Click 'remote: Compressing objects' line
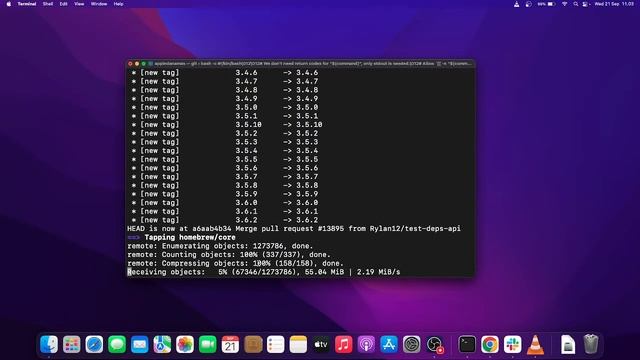This screenshot has width=640, height=360. (236, 263)
